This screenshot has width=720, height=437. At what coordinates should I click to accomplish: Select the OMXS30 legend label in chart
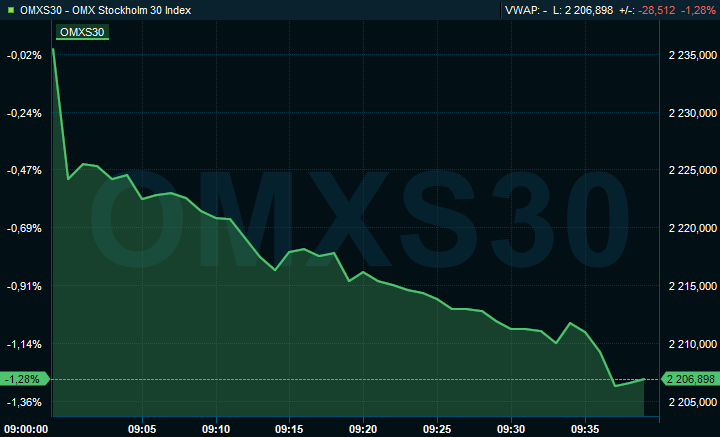click(82, 32)
